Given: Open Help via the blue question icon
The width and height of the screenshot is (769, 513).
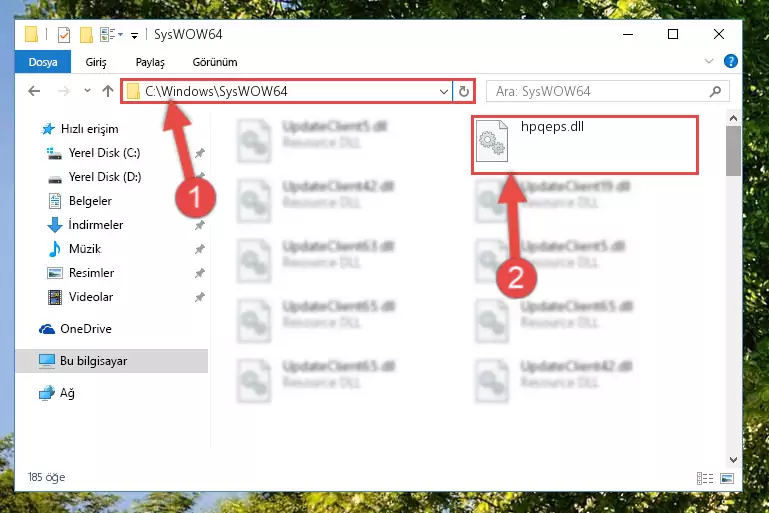Looking at the screenshot, I should tap(731, 61).
